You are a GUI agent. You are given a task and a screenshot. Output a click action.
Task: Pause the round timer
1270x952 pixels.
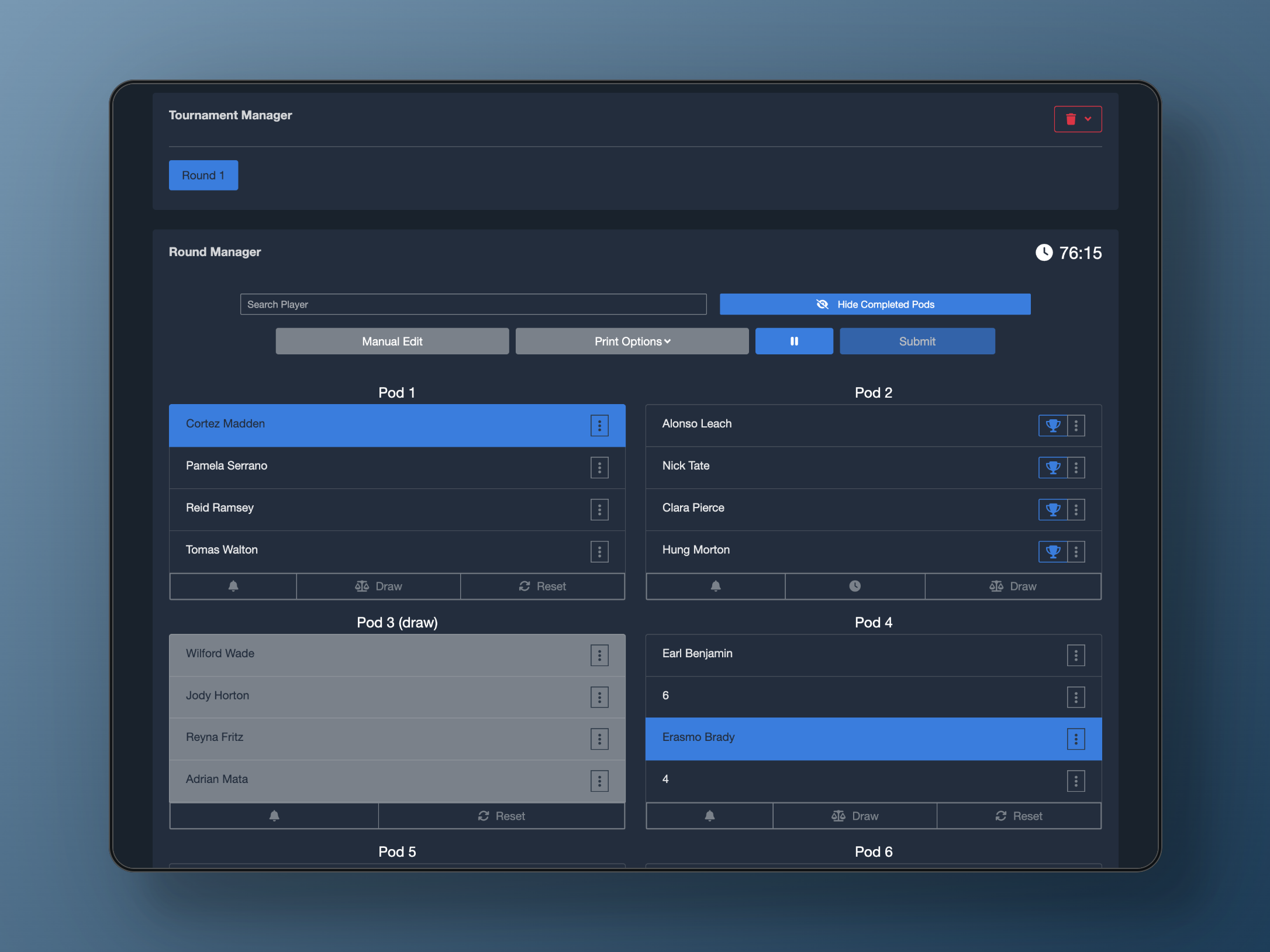793,341
